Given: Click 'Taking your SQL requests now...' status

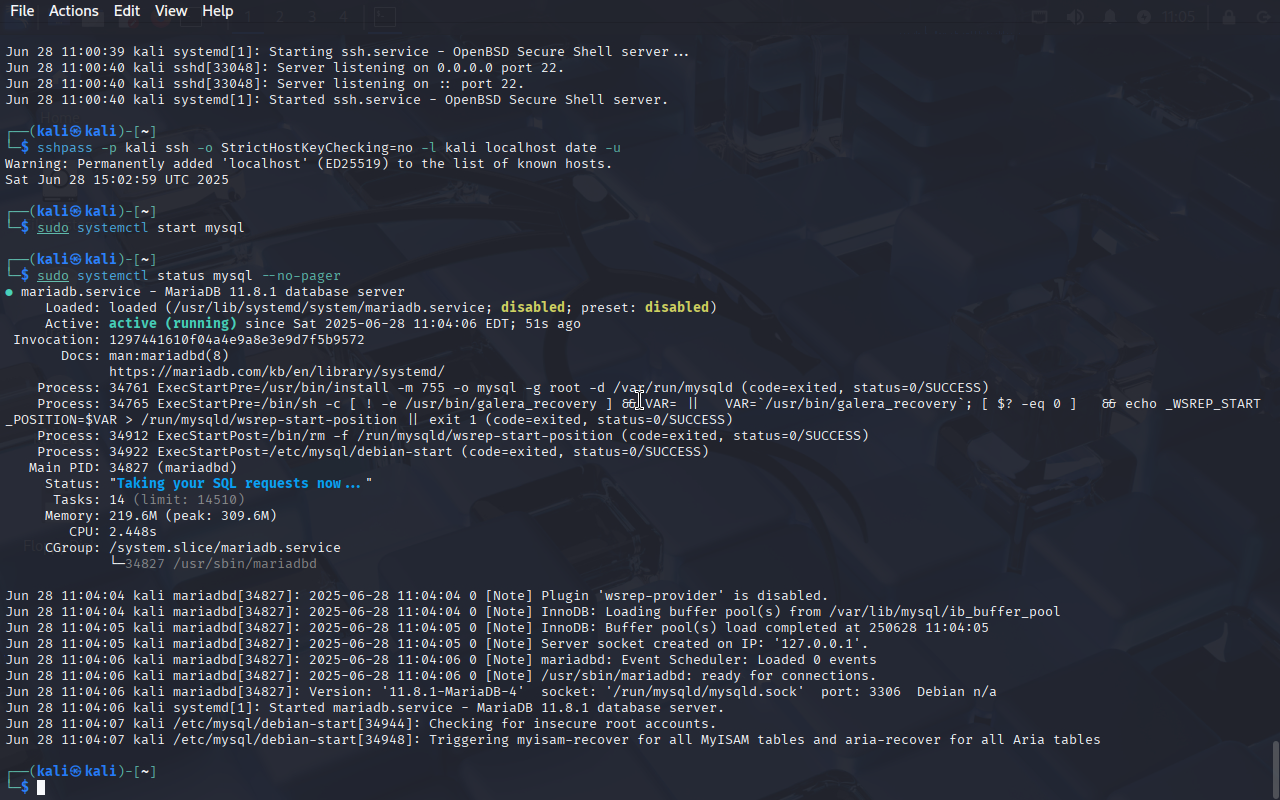Looking at the screenshot, I should tap(241, 484).
